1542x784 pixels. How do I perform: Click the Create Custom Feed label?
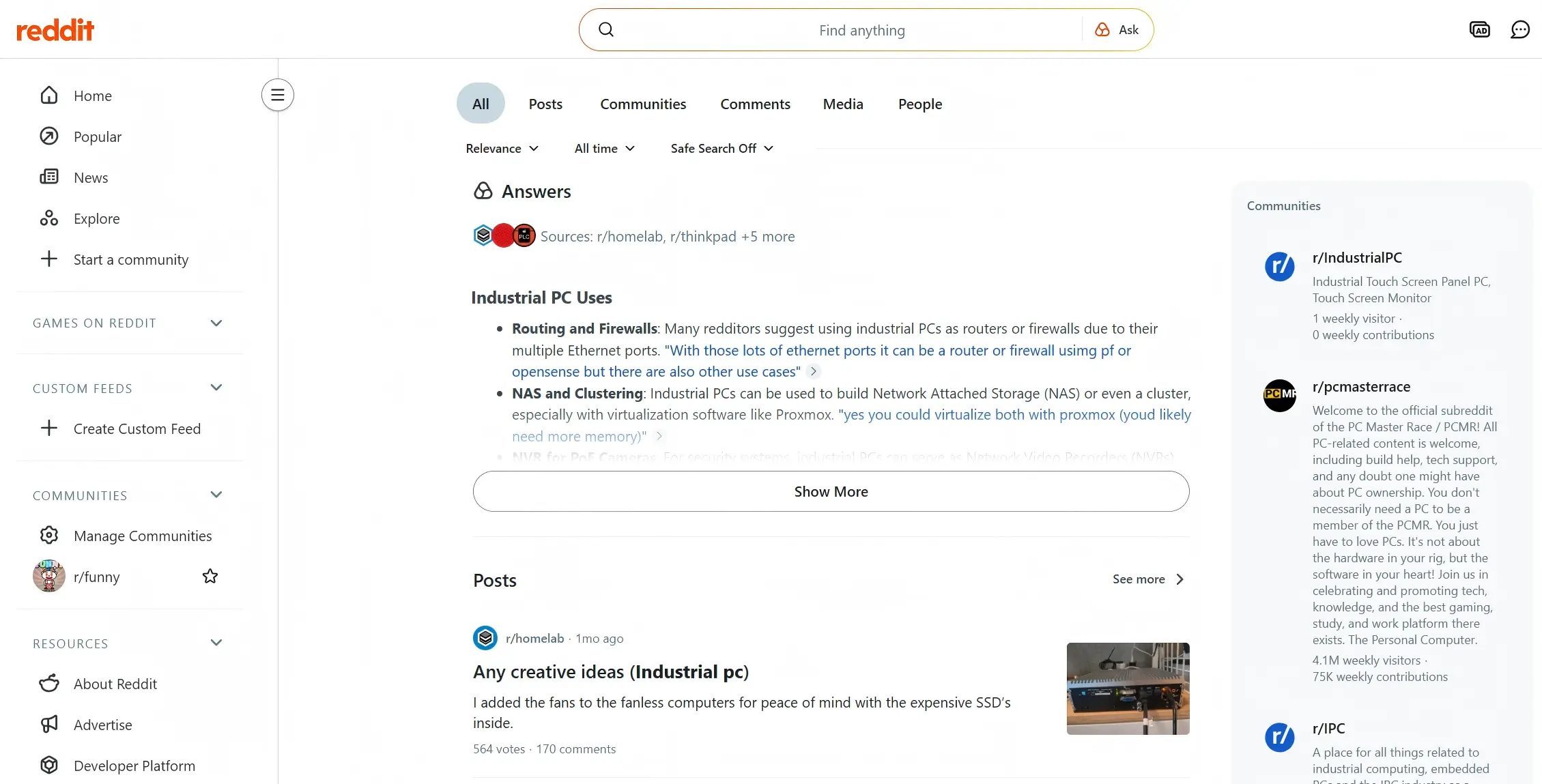137,429
